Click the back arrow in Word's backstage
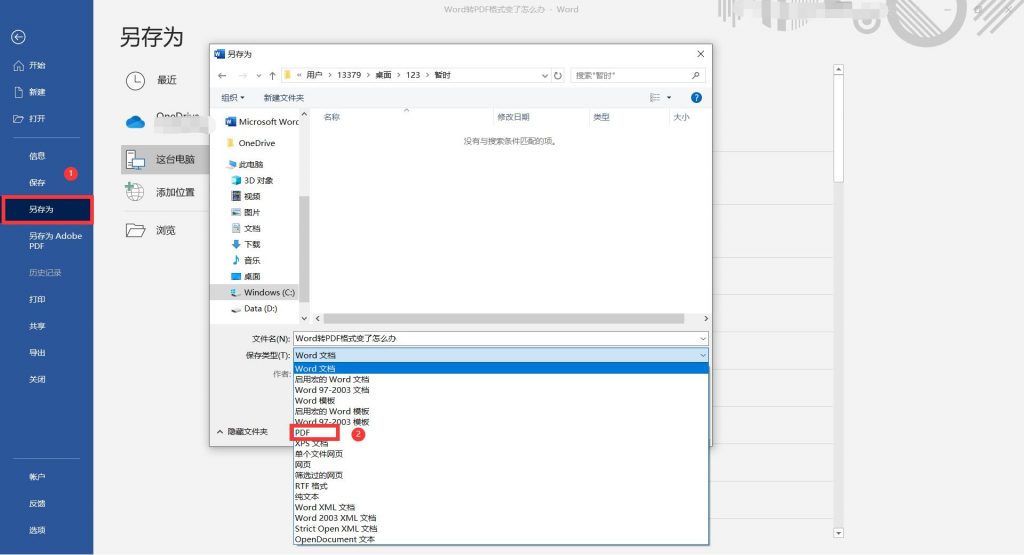Viewport: 1024px width, 555px height. [x=18, y=37]
